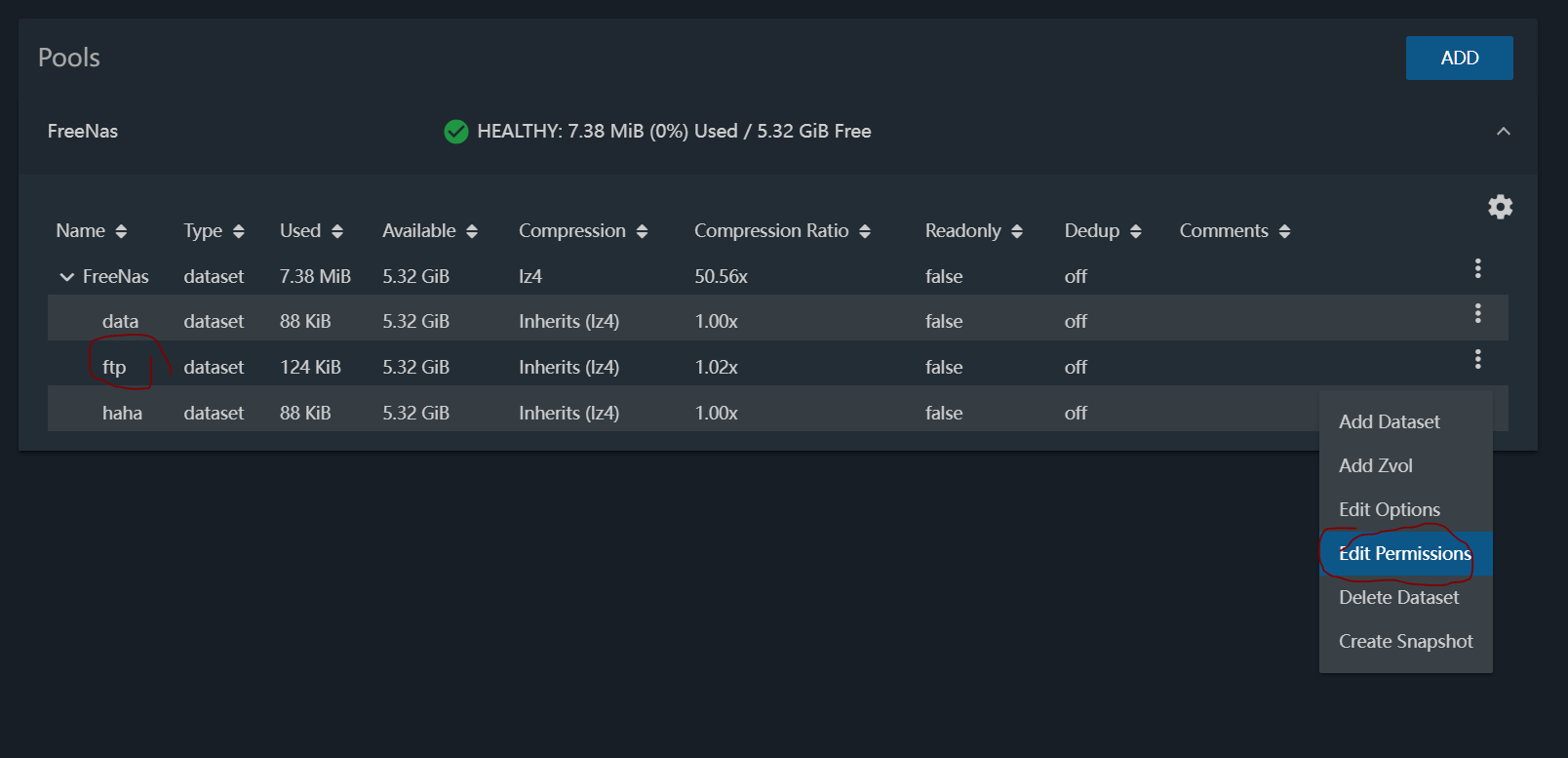Screen dimensions: 1568x758
Task: Click the false readonly value in ftp row
Action: 943,367
